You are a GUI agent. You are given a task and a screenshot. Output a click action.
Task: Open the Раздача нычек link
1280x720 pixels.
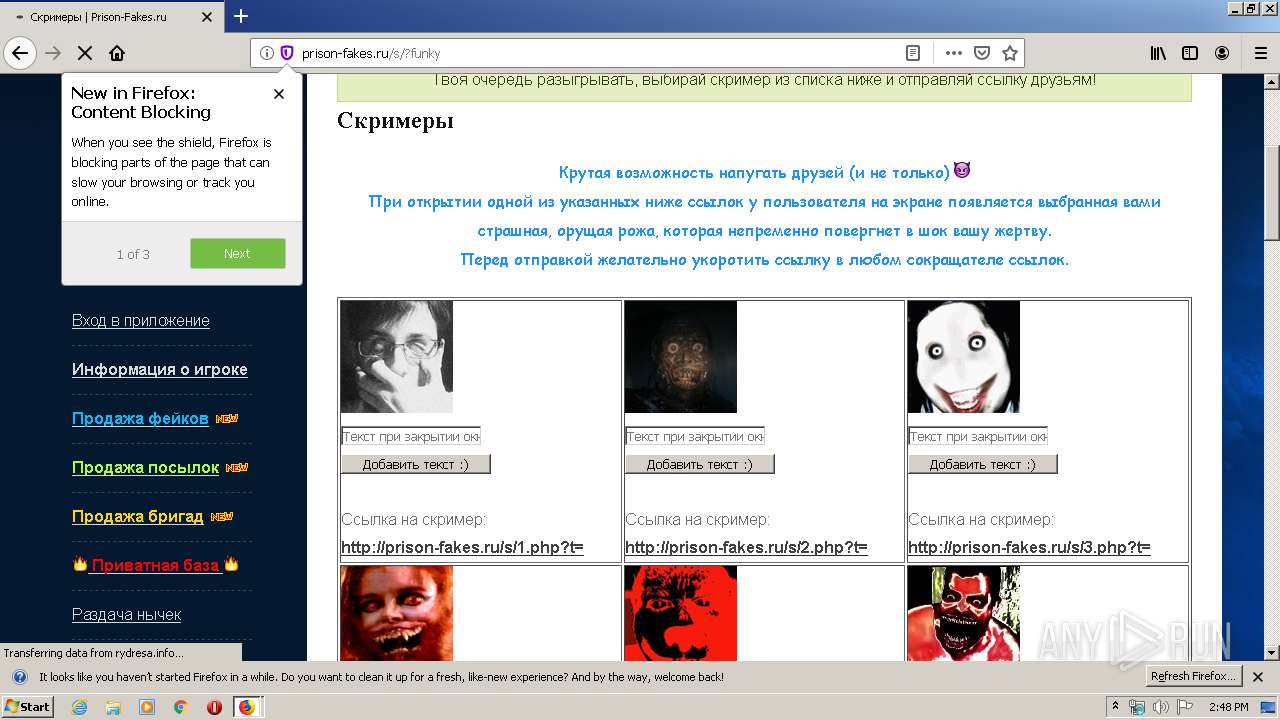(126, 614)
